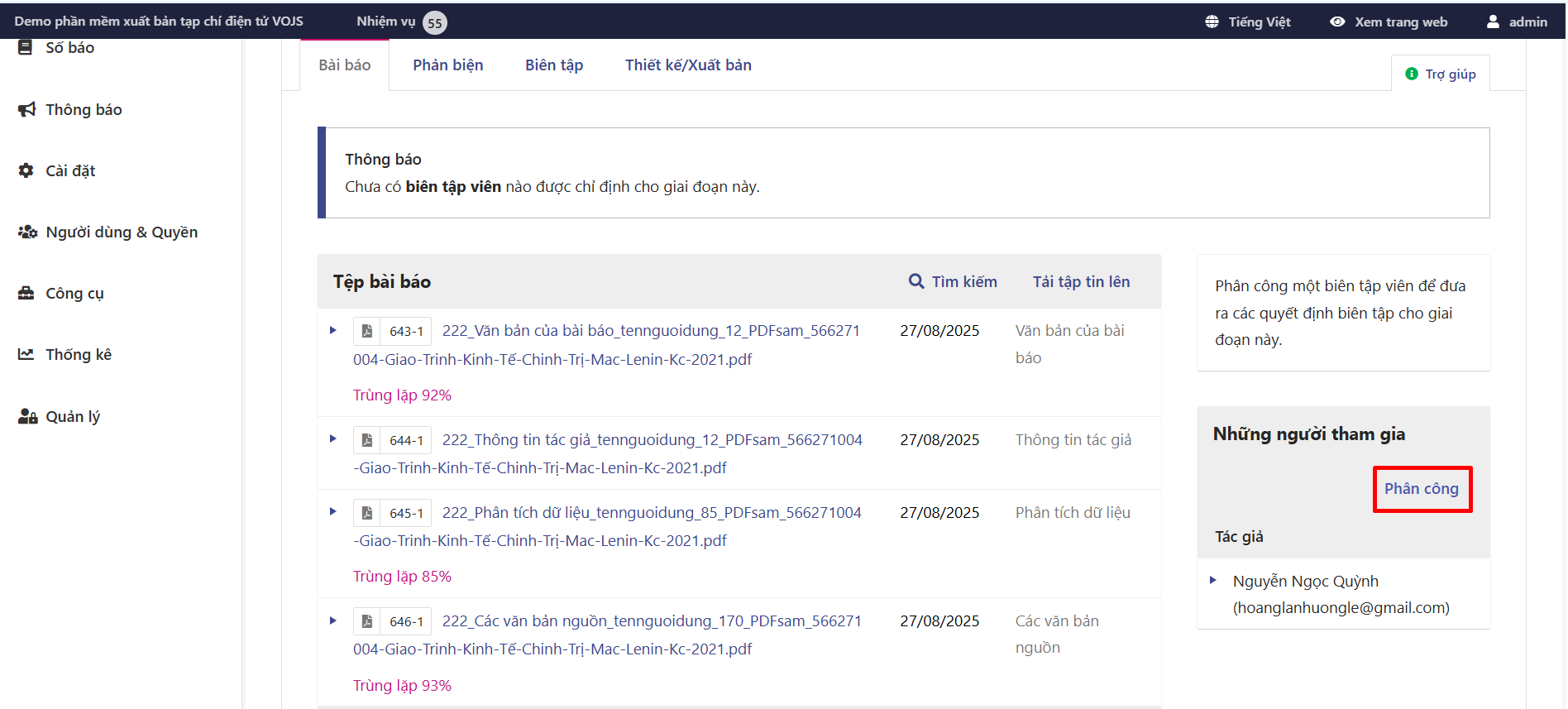Click the Cài đặt gear icon
This screenshot has height=709, width=1568.
click(x=26, y=170)
